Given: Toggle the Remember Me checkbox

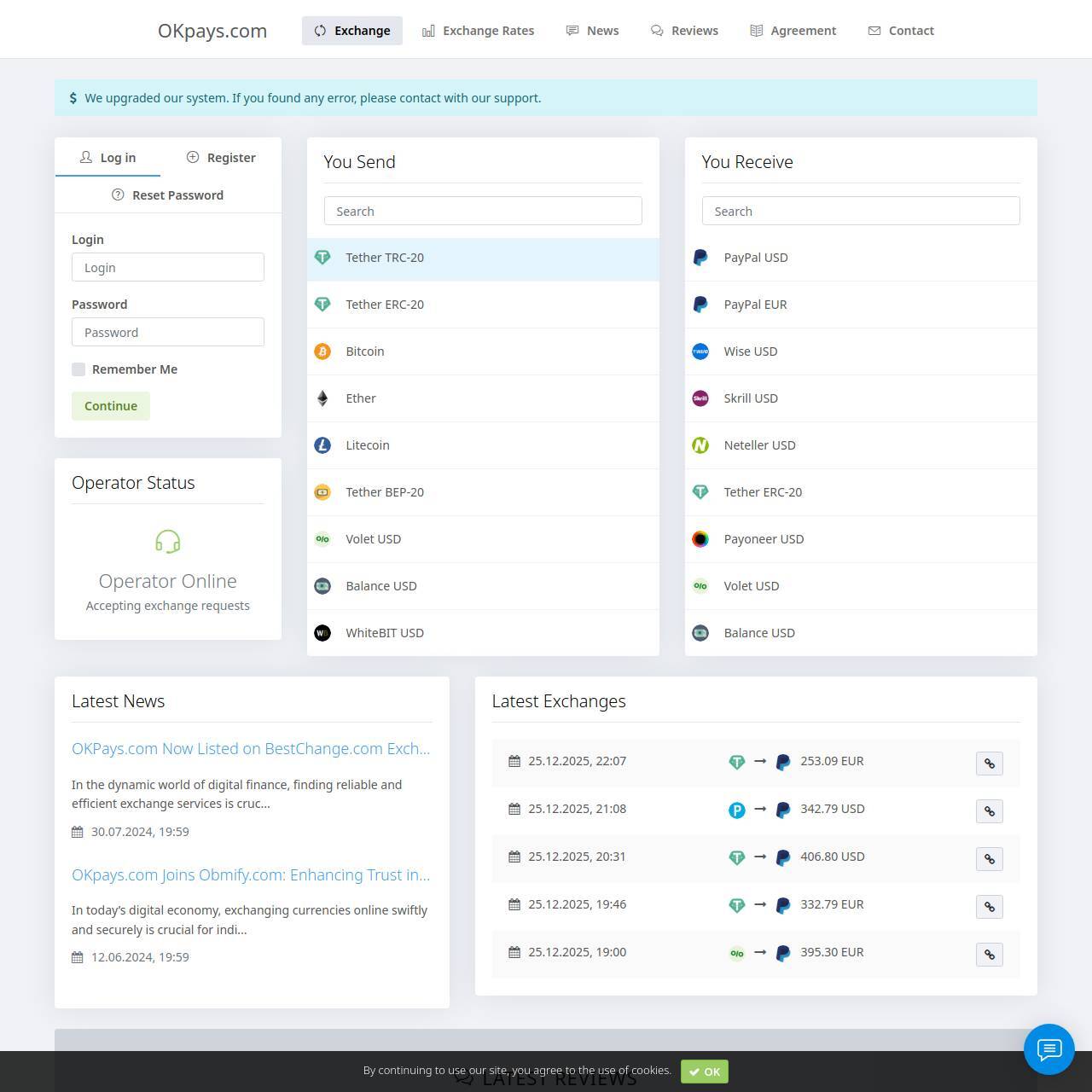Looking at the screenshot, I should [x=78, y=369].
